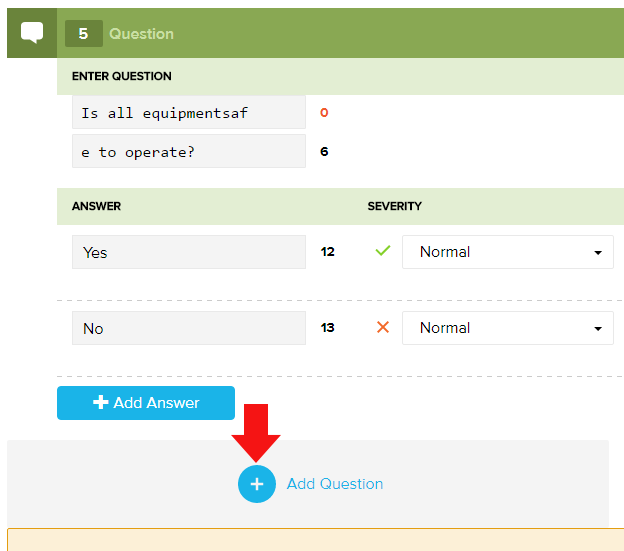The height and width of the screenshot is (551, 624).
Task: Open the severity dropdown for Yes answer
Action: [x=507, y=252]
